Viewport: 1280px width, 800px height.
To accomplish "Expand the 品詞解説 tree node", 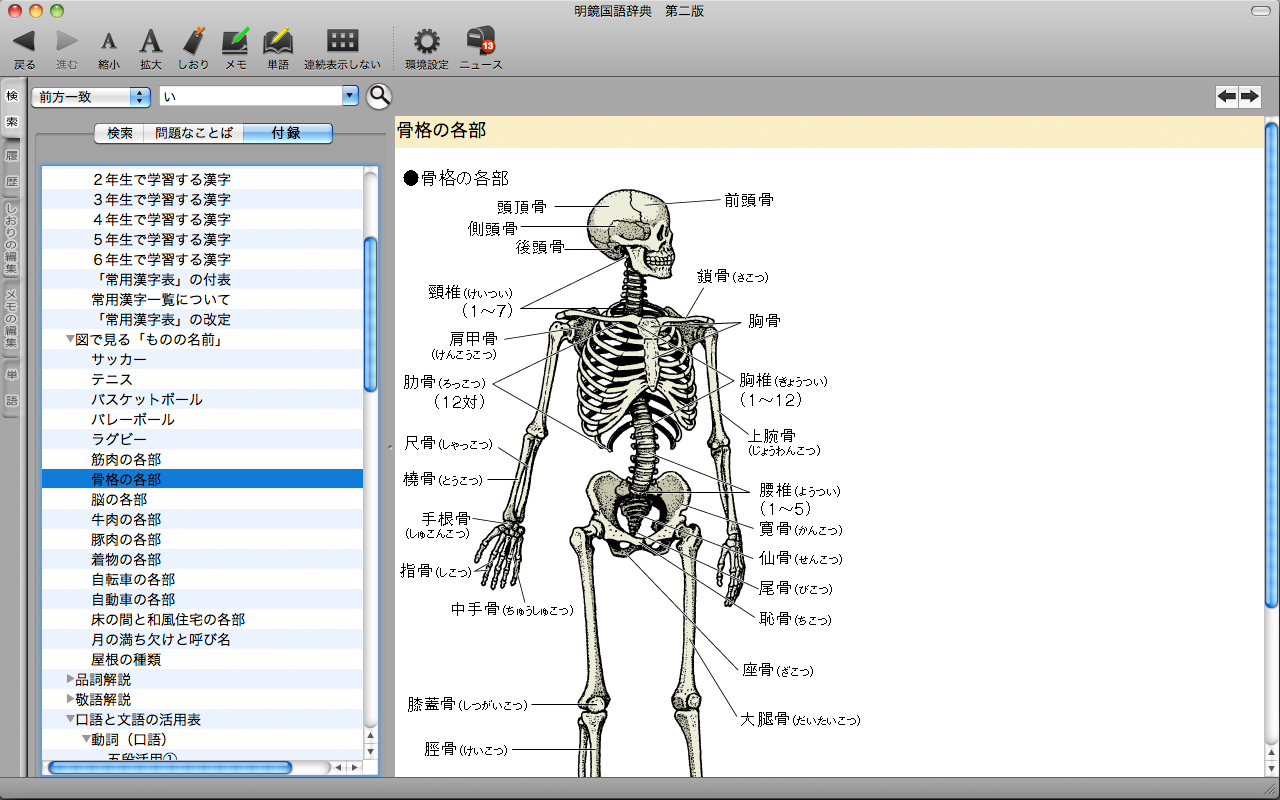I will tap(70, 680).
